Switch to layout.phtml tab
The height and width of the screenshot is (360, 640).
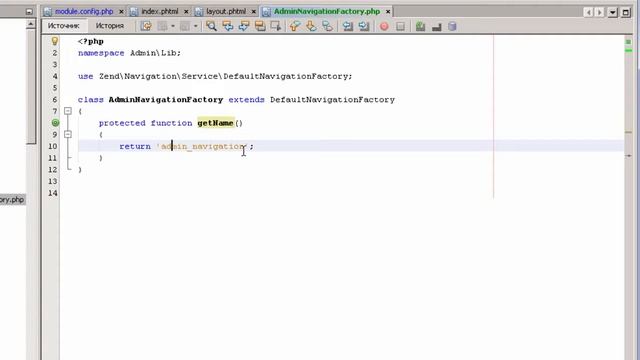pyautogui.click(x=226, y=11)
